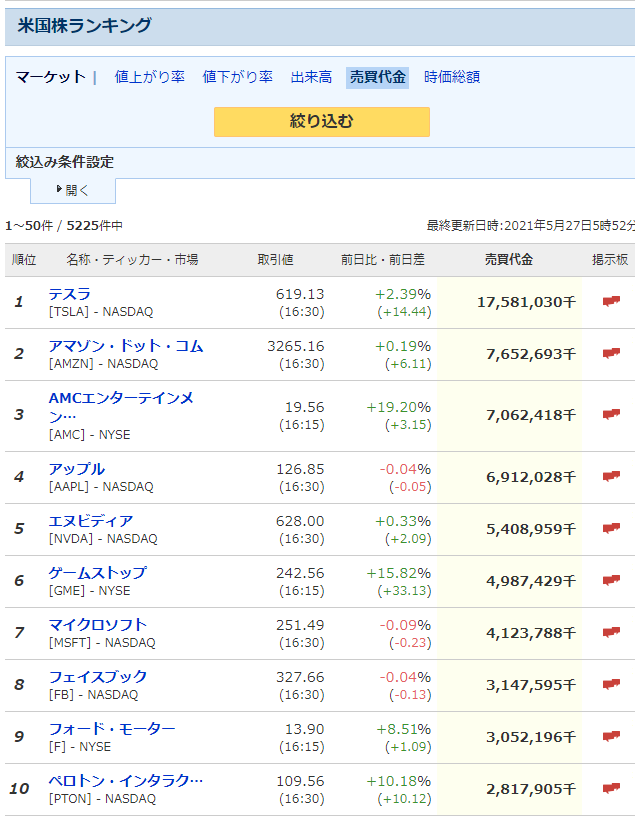Open the フェイスブック stock link
The height and width of the screenshot is (816, 635).
pyautogui.click(x=98, y=677)
